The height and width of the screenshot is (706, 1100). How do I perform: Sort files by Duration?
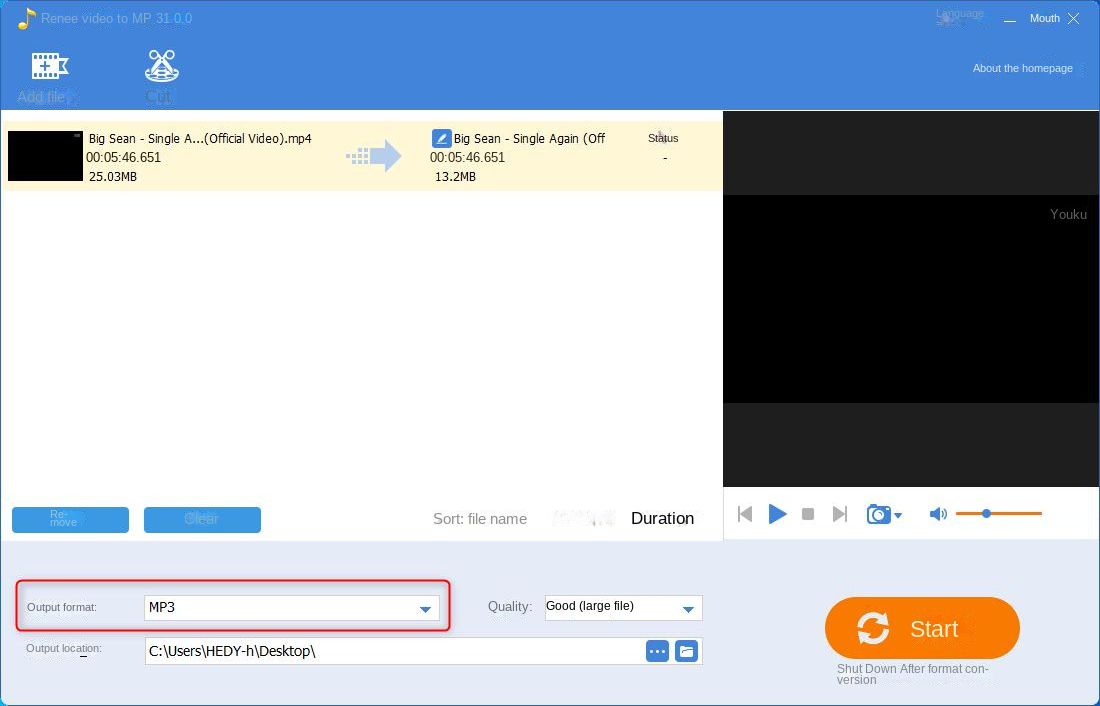tap(662, 518)
